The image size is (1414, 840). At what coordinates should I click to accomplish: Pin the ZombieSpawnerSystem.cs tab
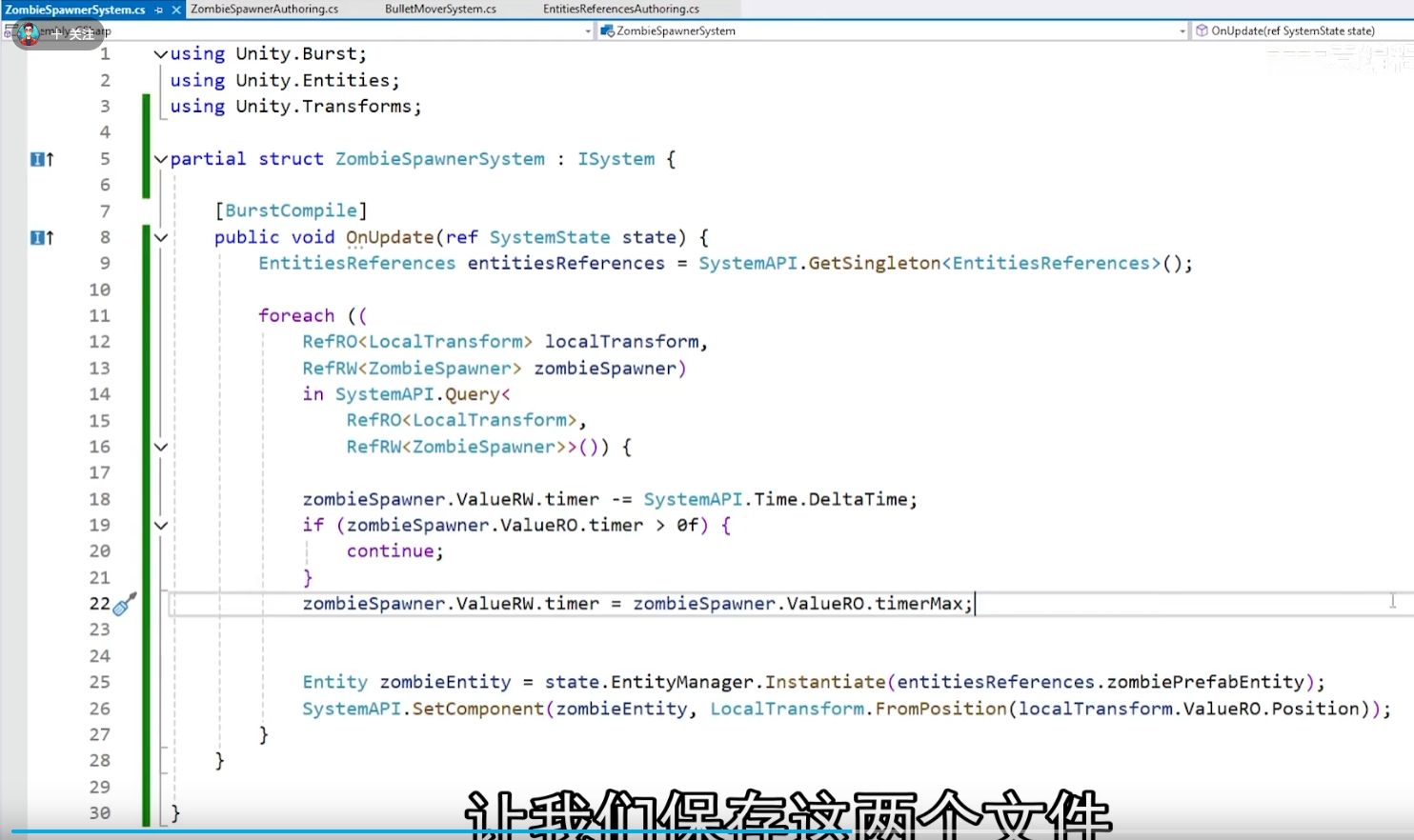pos(159,10)
